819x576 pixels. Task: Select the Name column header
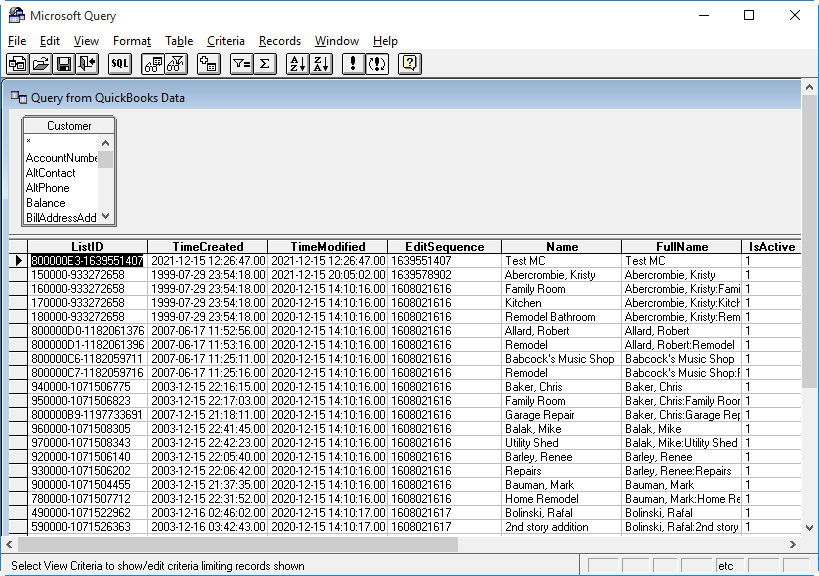click(x=561, y=246)
